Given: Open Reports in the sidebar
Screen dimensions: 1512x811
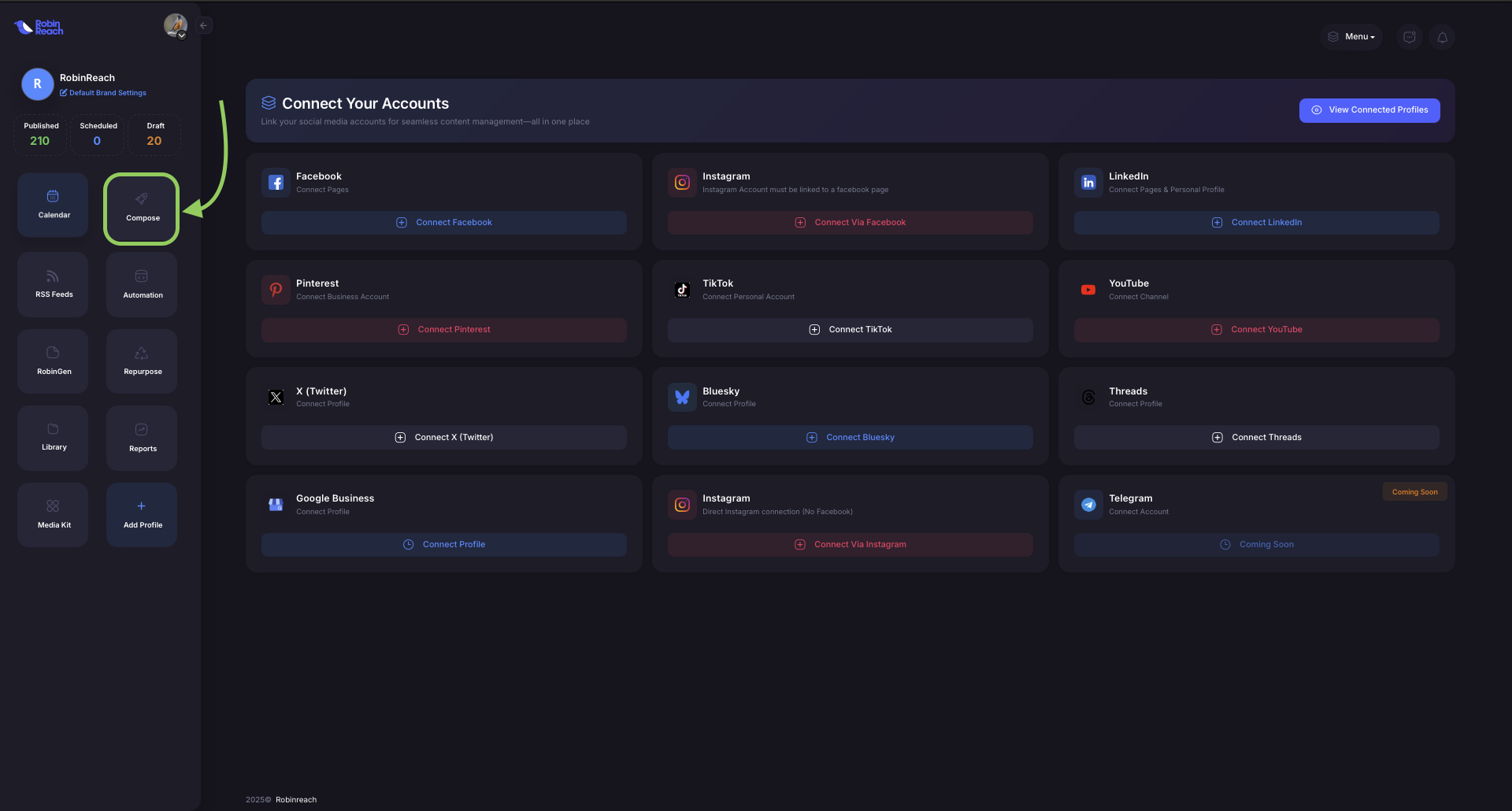Looking at the screenshot, I should (142, 438).
